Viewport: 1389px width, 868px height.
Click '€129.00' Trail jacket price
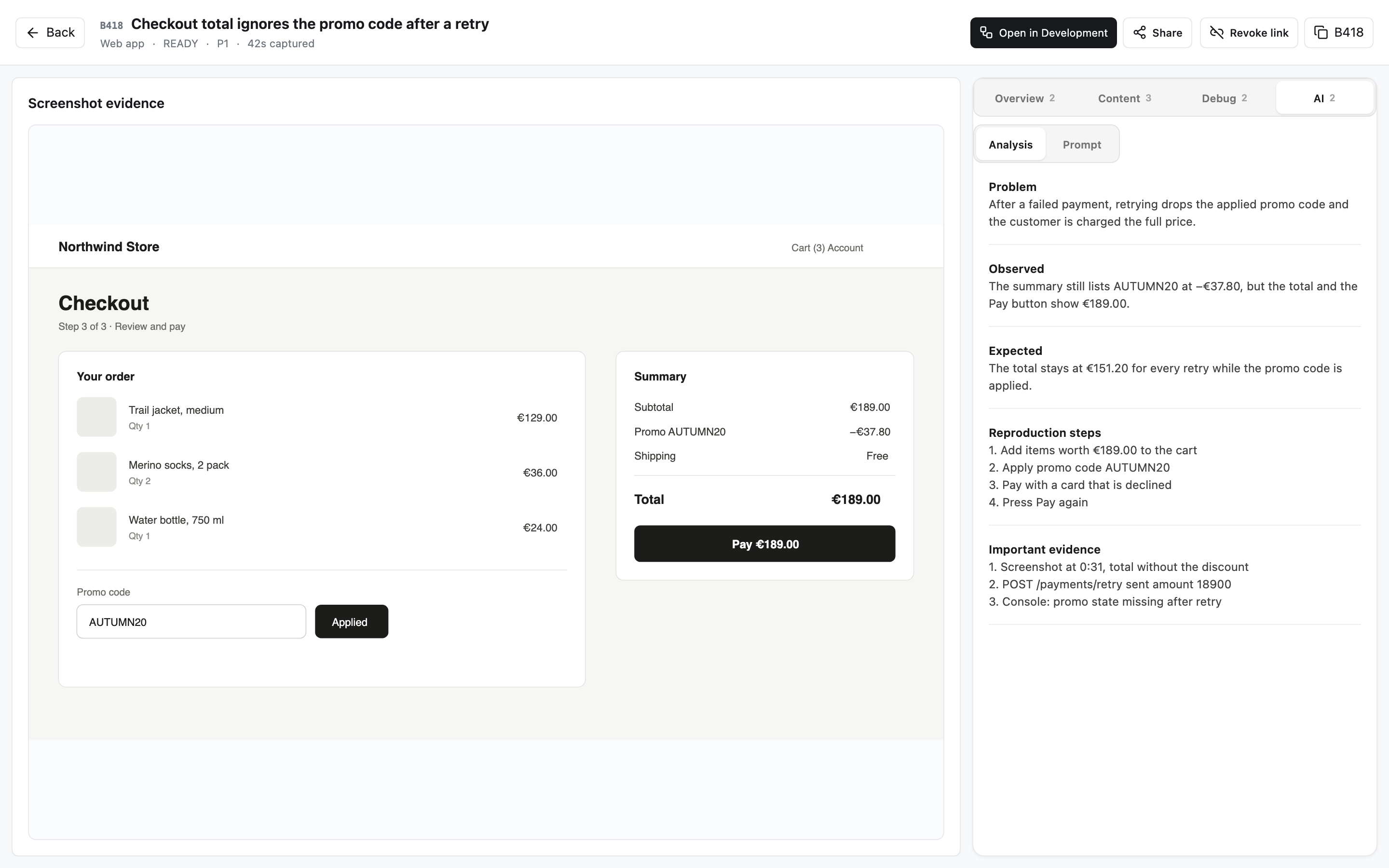click(537, 418)
